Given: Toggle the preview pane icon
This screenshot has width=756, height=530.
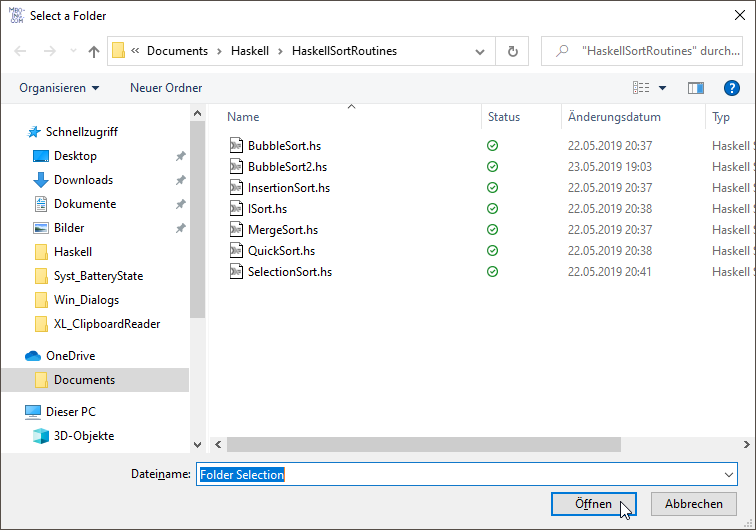Looking at the screenshot, I should pyautogui.click(x=696, y=88).
